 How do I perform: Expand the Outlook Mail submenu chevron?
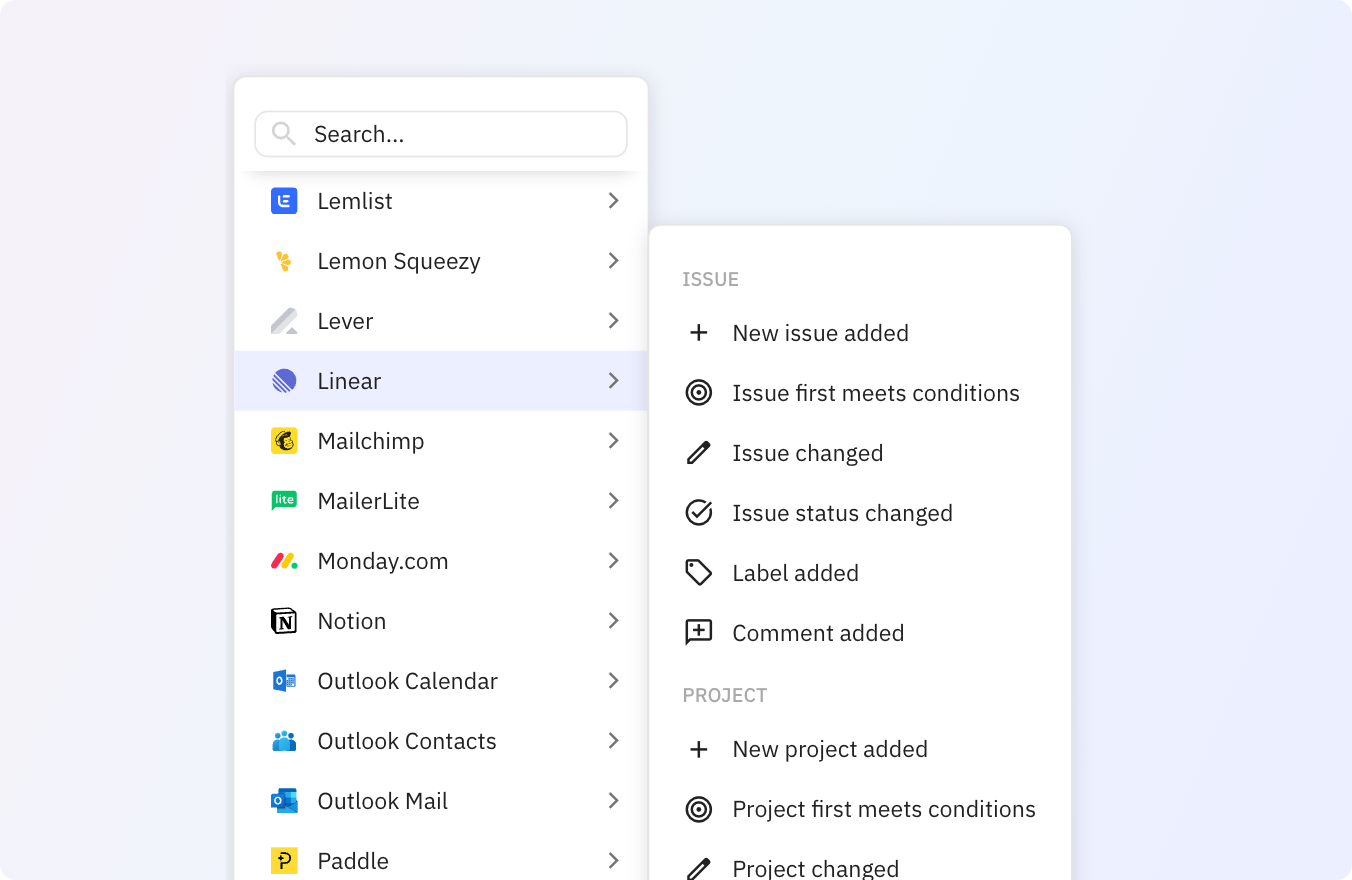(x=613, y=801)
